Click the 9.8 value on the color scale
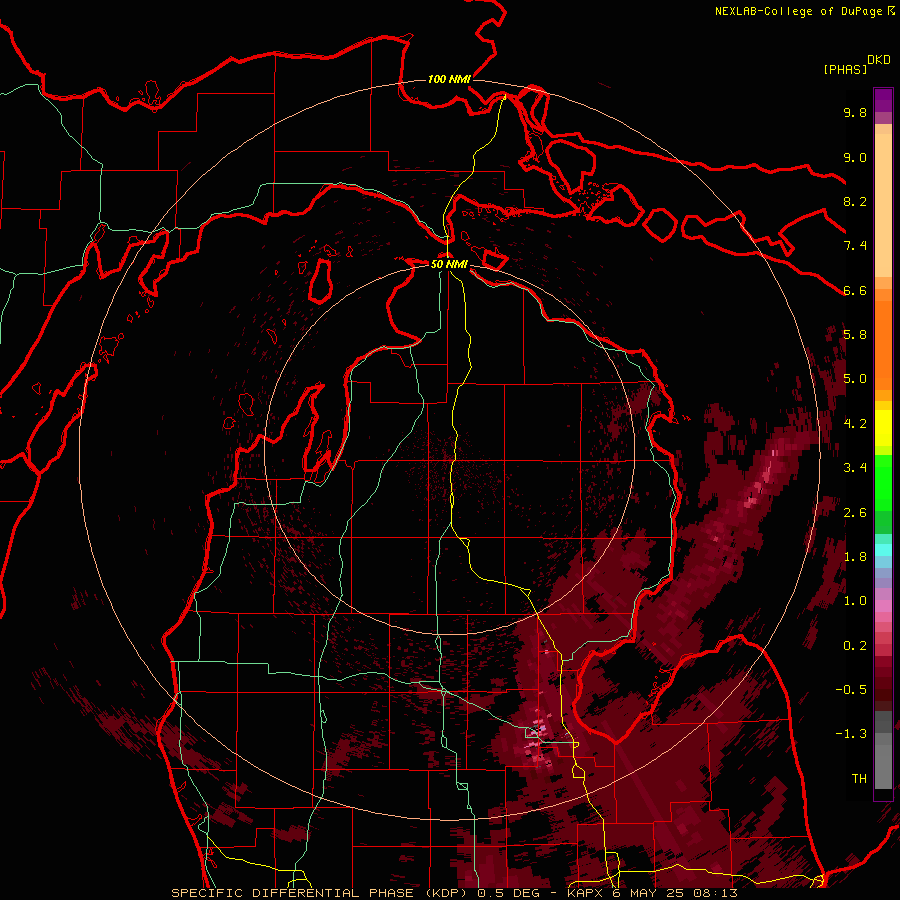 (855, 112)
